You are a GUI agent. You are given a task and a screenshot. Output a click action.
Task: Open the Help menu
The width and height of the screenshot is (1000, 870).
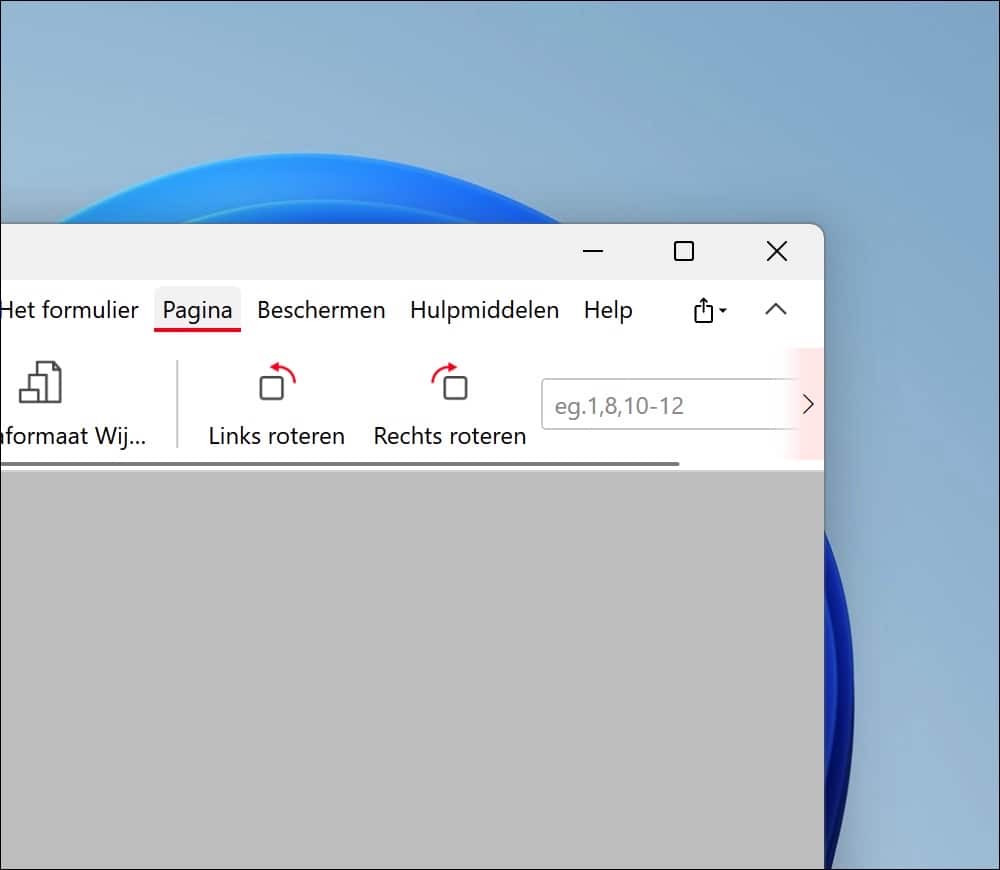click(608, 310)
